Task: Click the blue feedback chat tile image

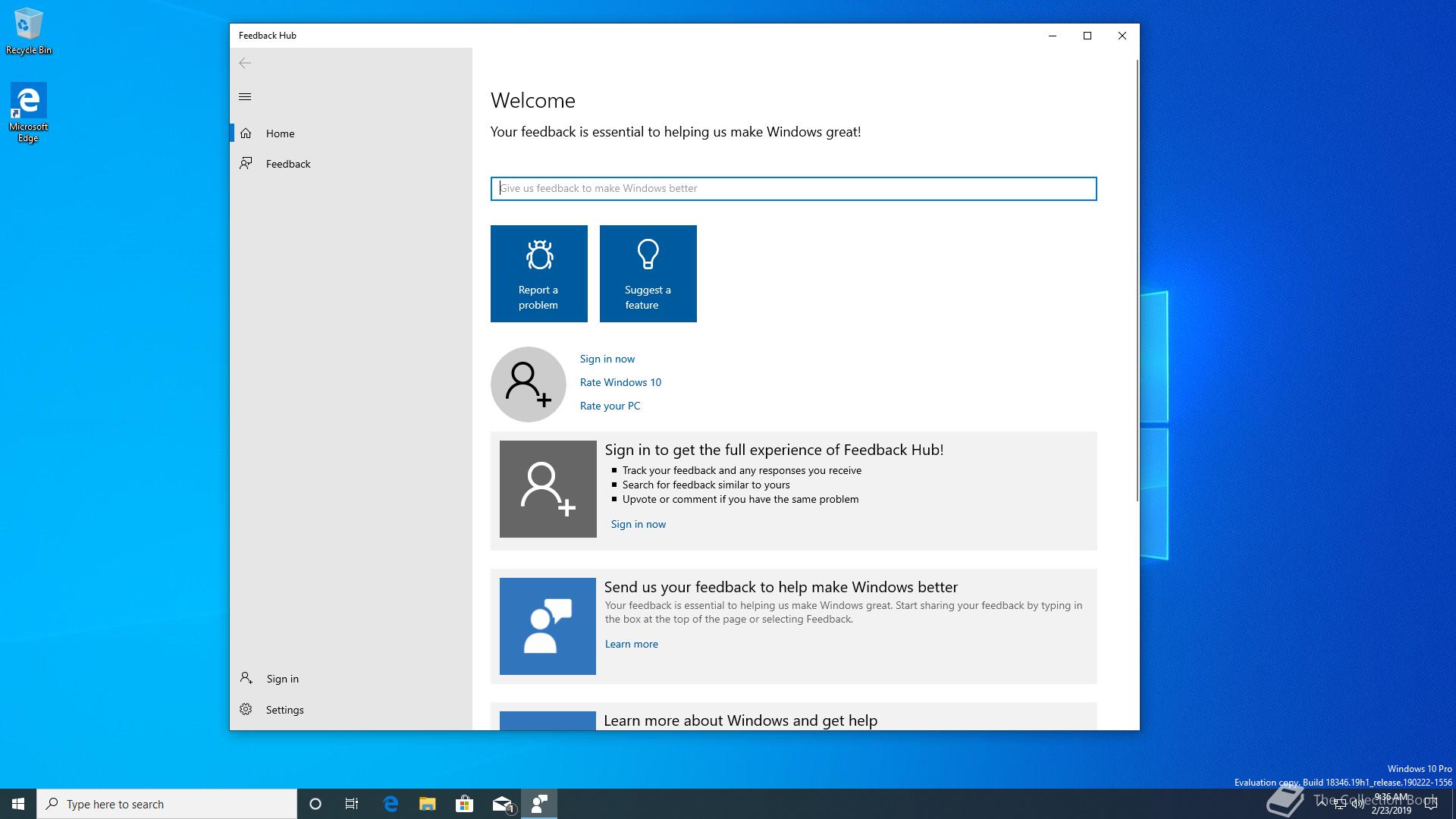Action: pos(548,626)
